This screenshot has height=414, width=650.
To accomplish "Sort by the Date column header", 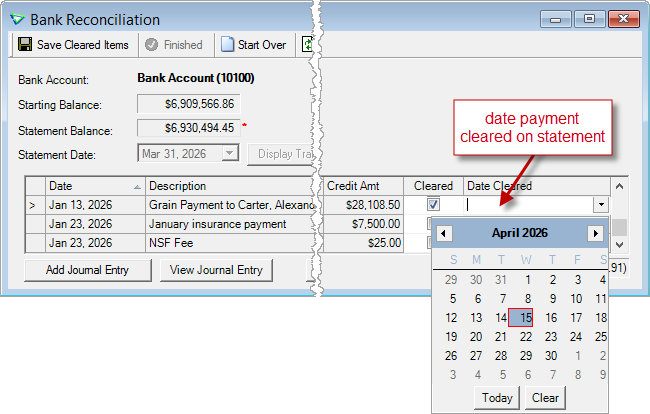I will coord(95,186).
